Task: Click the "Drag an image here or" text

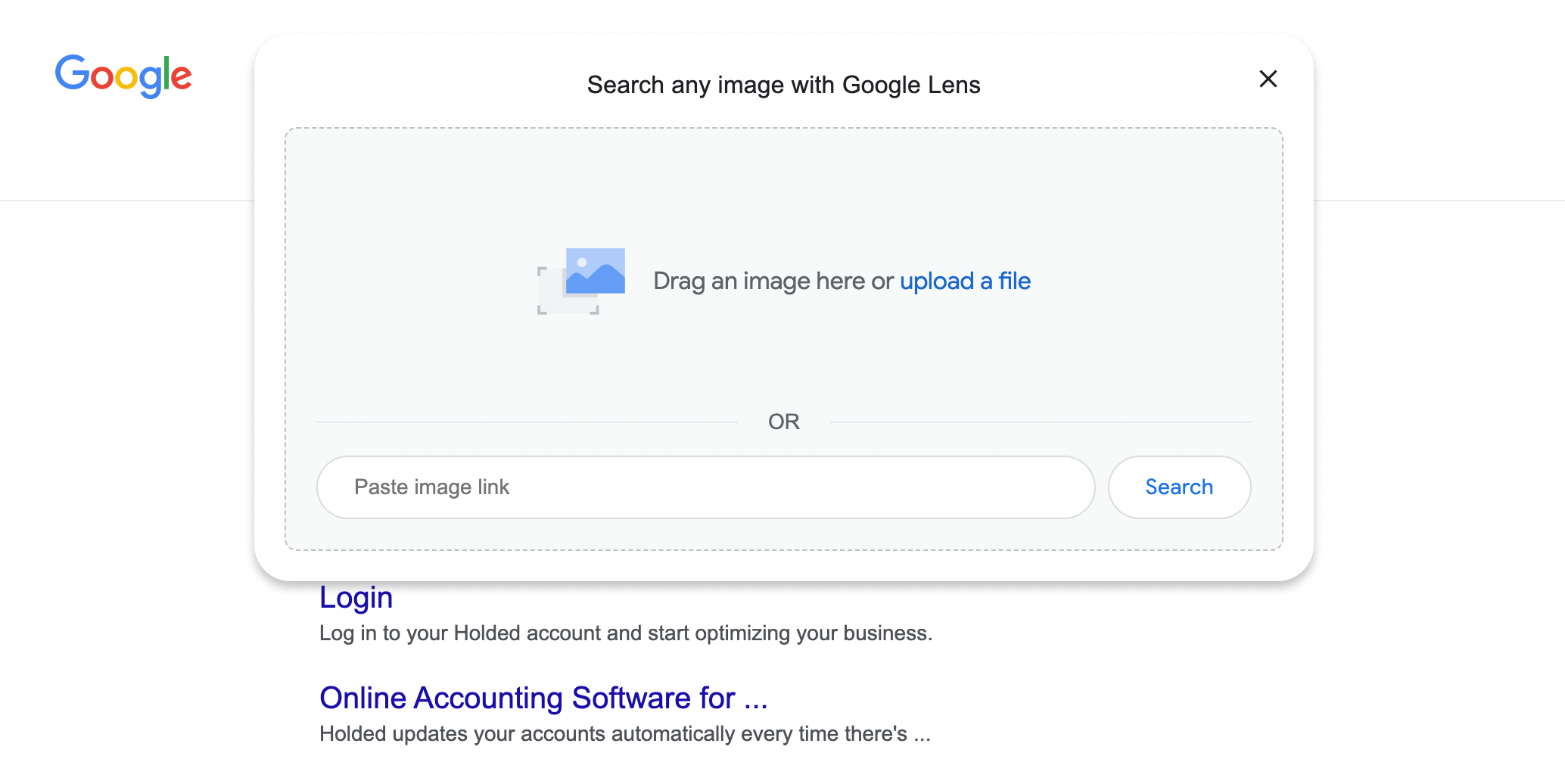Action: click(773, 281)
